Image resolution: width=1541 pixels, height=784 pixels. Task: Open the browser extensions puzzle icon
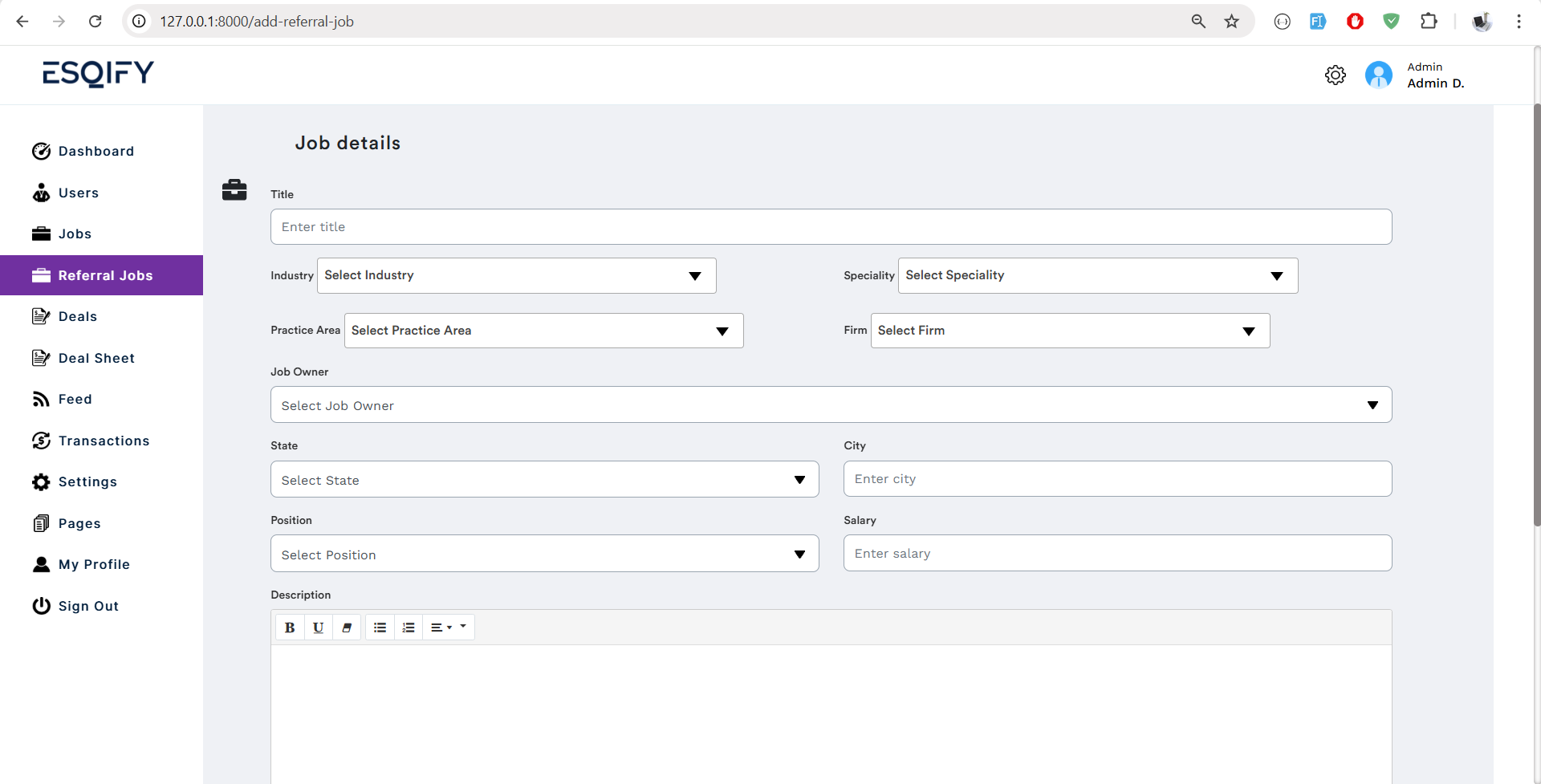point(1429,22)
